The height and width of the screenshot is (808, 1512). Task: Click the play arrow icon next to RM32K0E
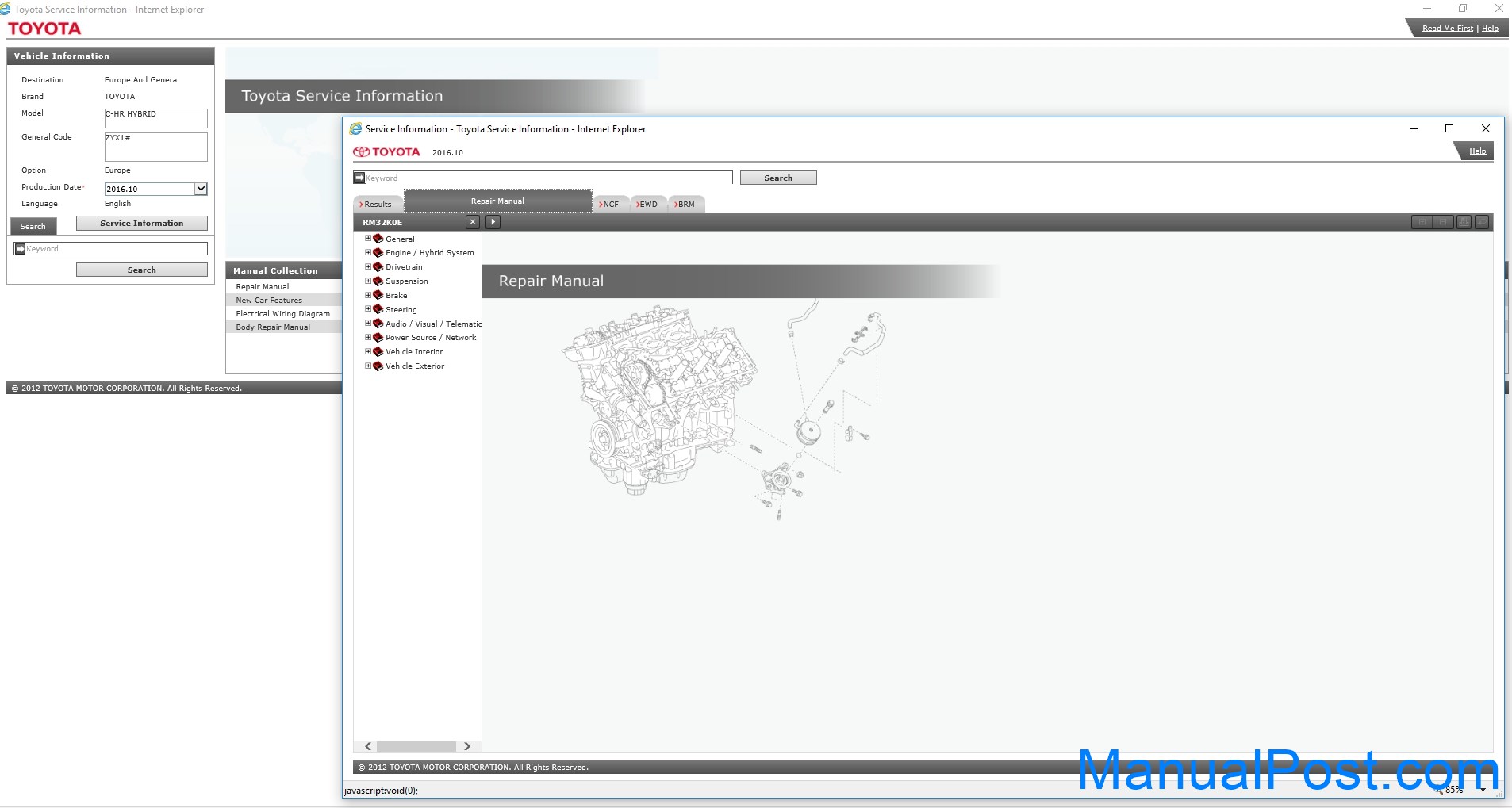point(493,222)
